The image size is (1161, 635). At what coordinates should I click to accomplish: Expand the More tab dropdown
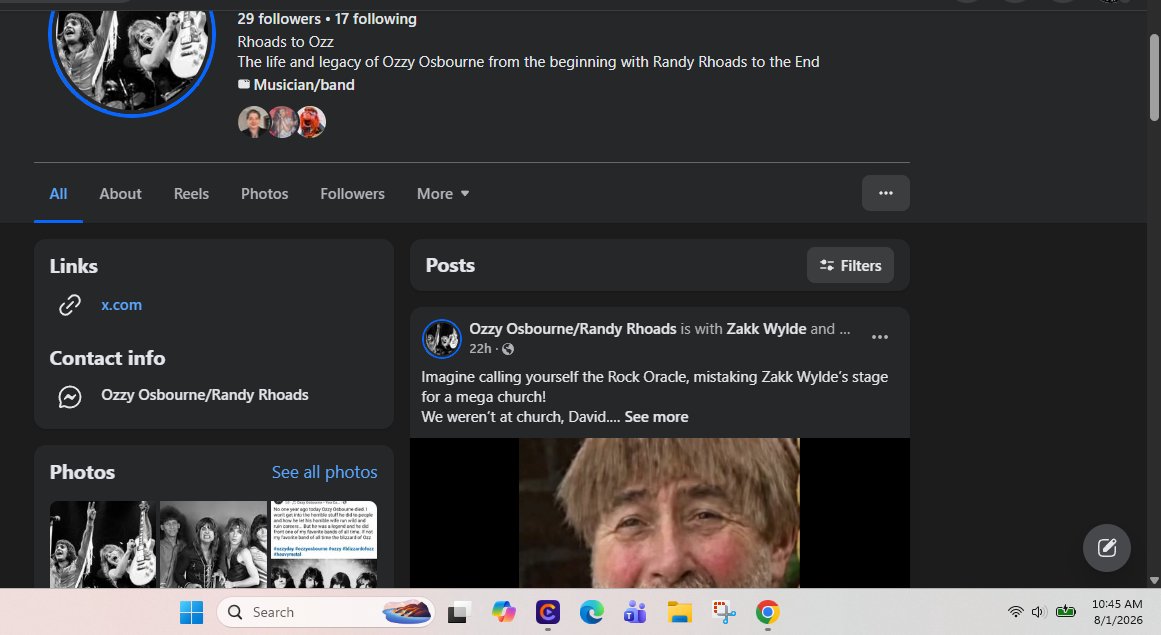(443, 194)
